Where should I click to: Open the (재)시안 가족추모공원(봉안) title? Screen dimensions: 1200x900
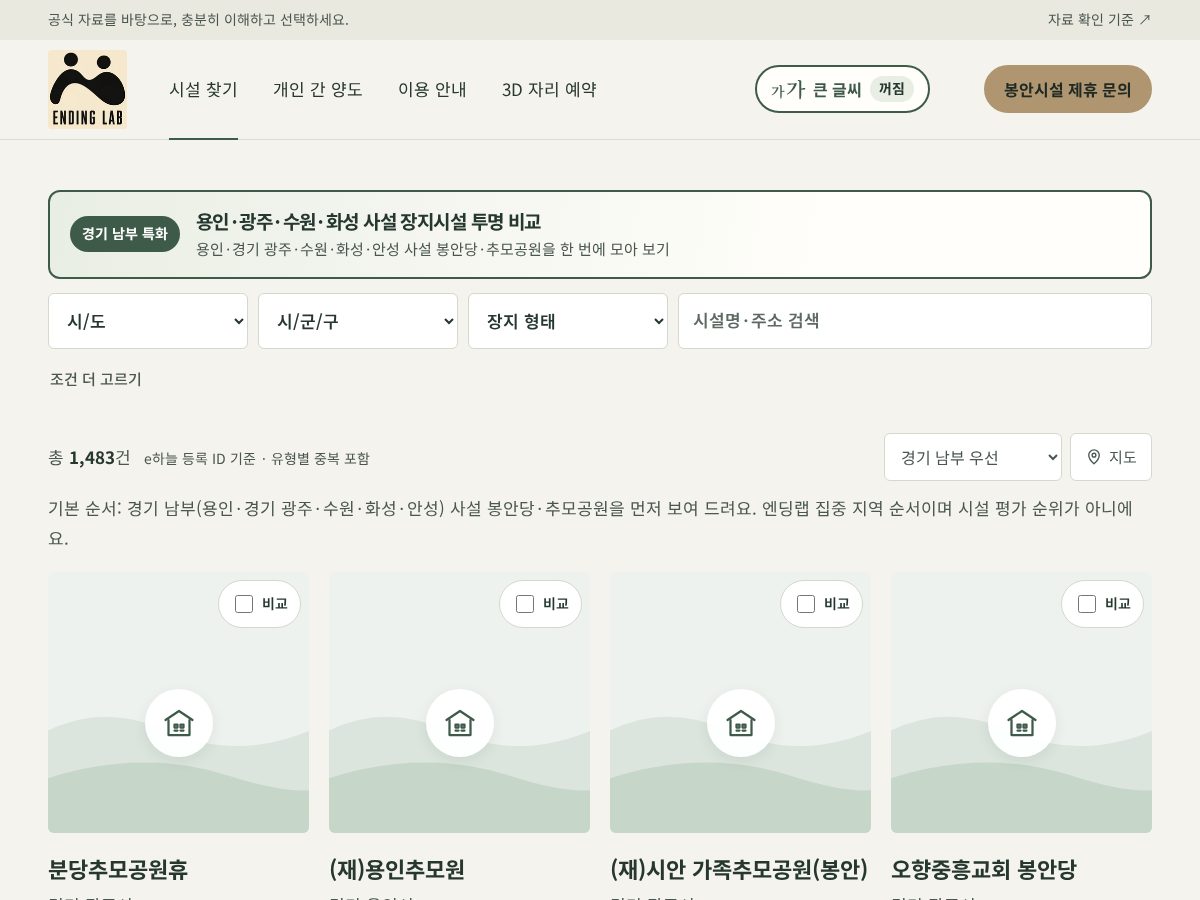click(739, 869)
